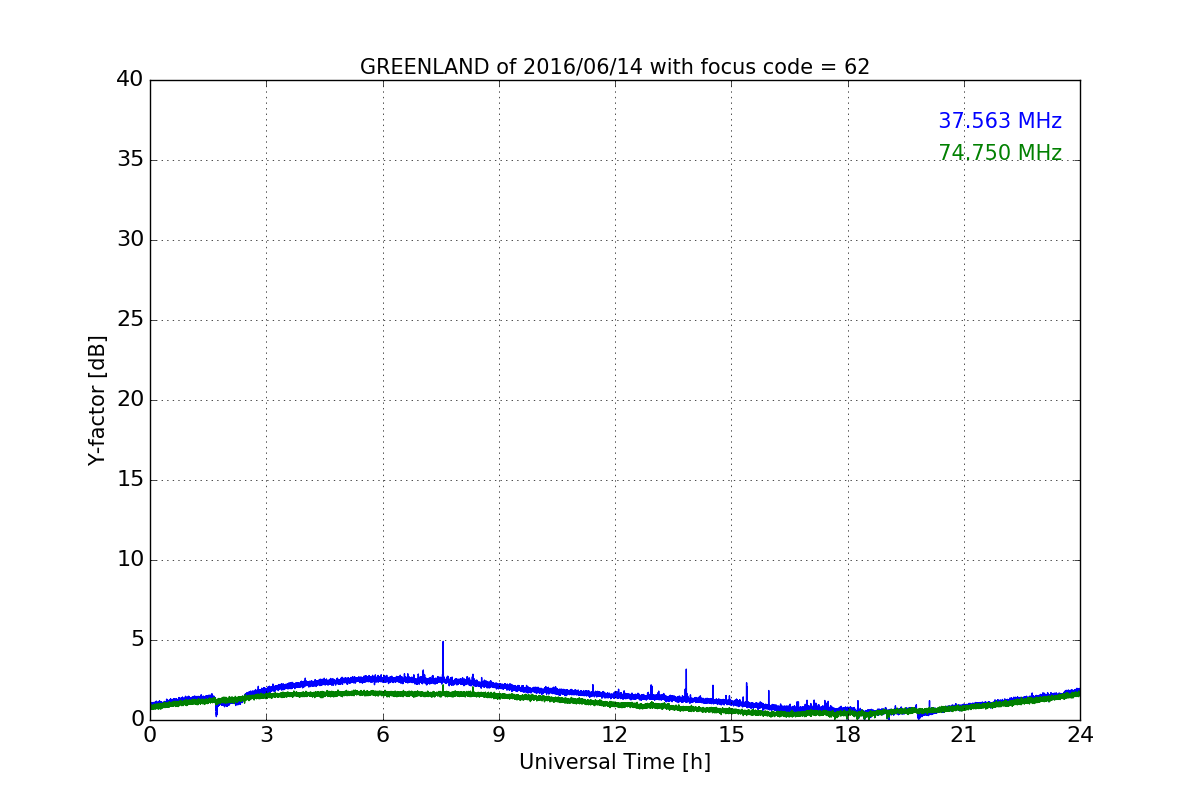Click the x-axis tick label 6

pos(382,735)
